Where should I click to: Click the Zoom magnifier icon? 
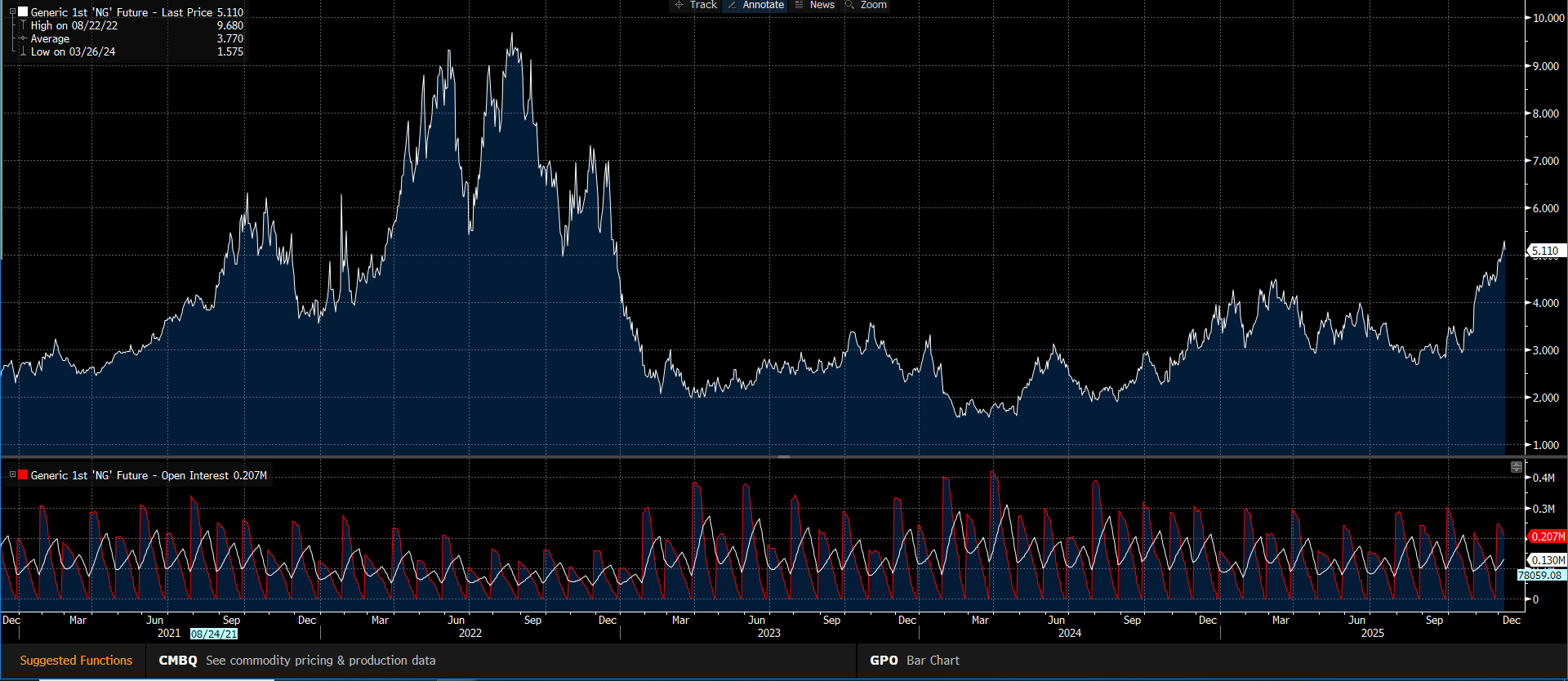tap(850, 5)
